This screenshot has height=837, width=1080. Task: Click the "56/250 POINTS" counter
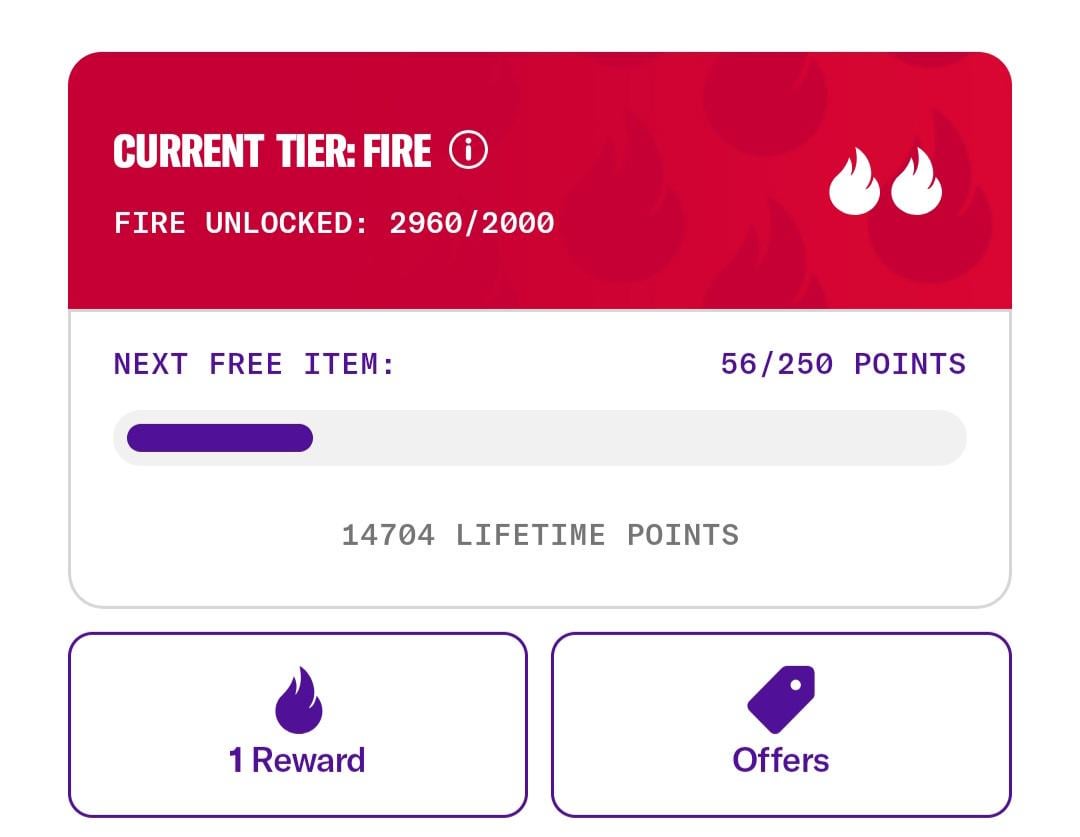coord(843,364)
